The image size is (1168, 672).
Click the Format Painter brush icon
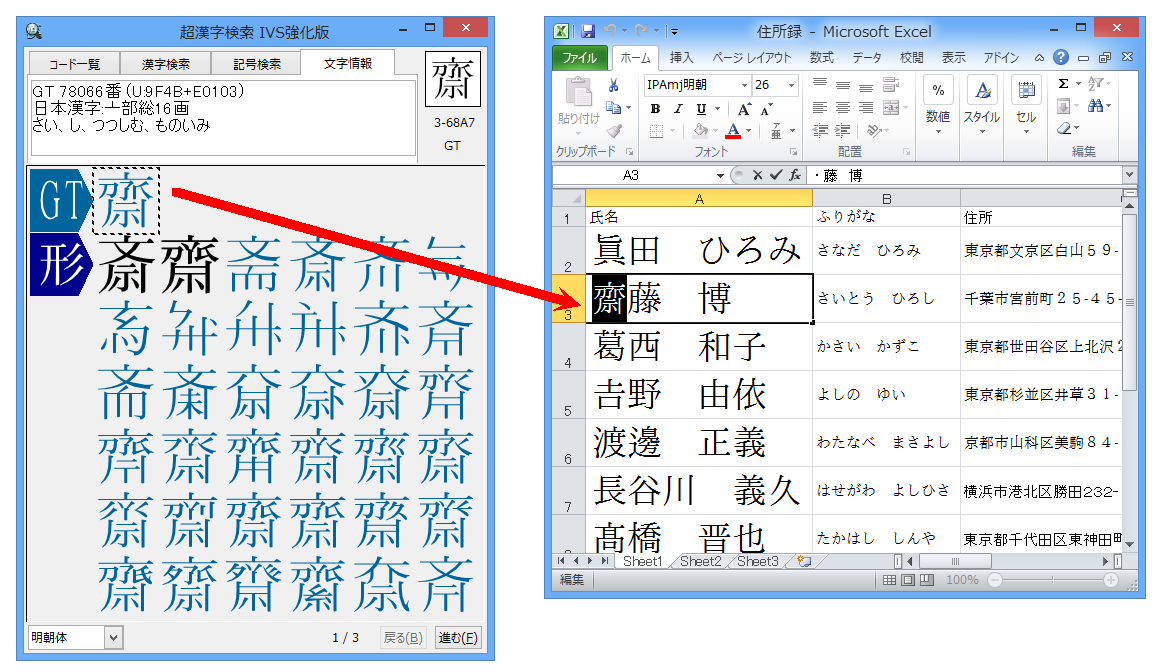pyautogui.click(x=614, y=130)
